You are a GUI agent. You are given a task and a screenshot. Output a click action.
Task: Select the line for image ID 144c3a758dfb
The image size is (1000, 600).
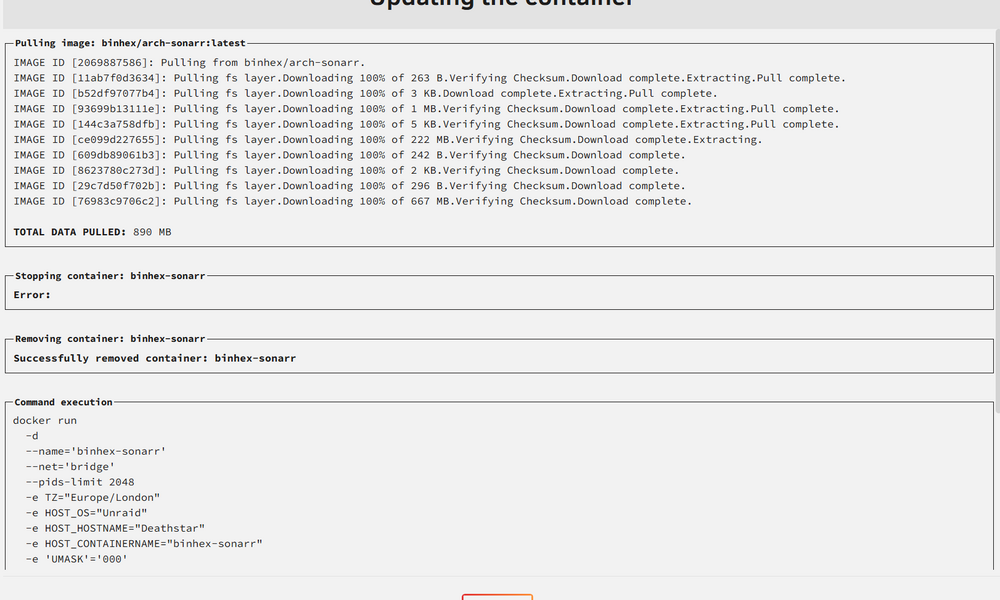(426, 124)
